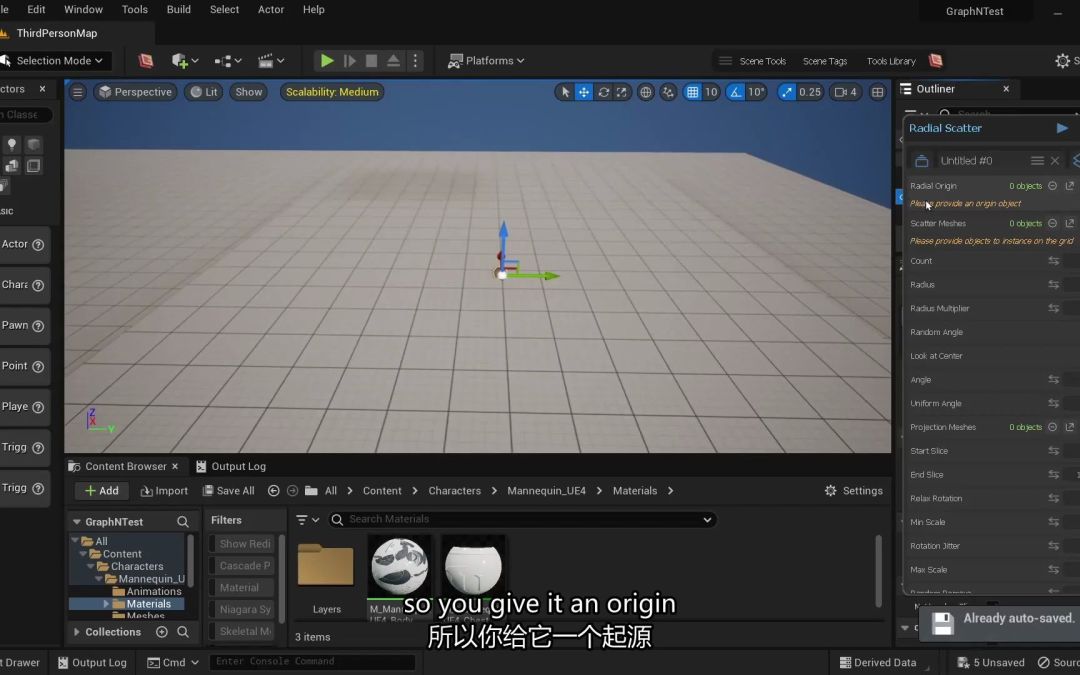The width and height of the screenshot is (1080, 675).
Task: Click the navigate back arrow in Content Browser
Action: tap(273, 491)
